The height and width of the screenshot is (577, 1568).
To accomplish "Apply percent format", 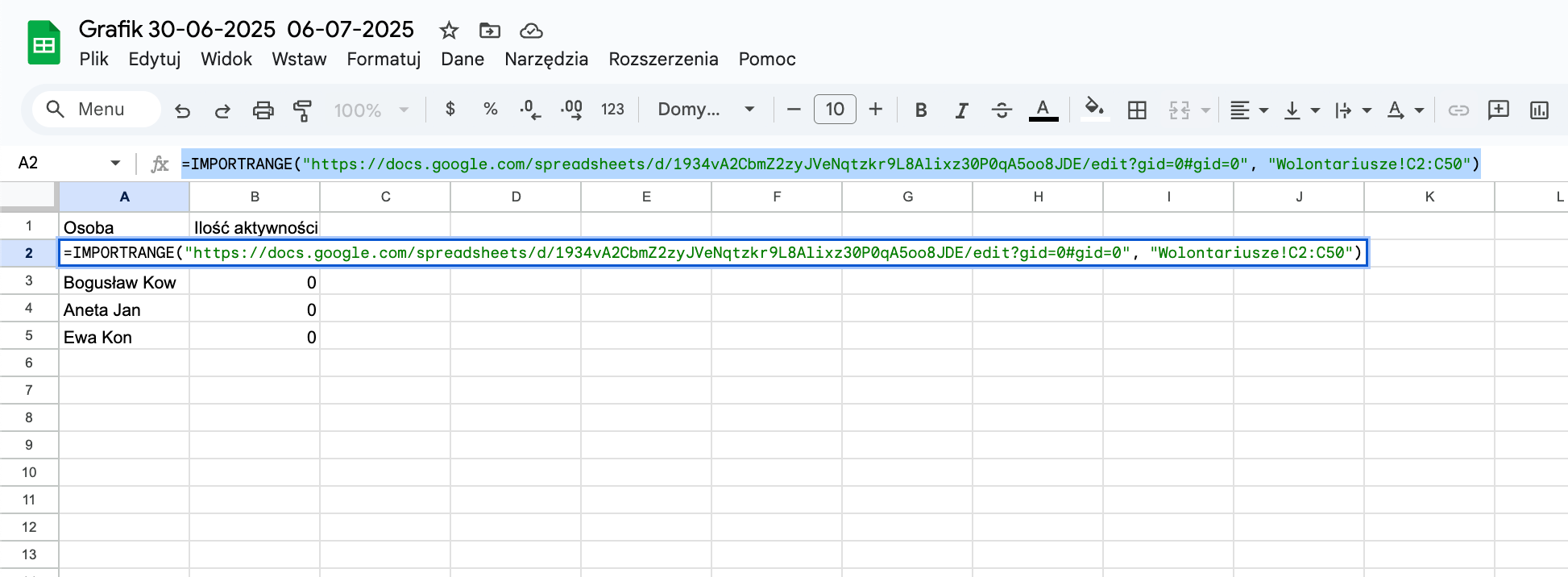I will [490, 109].
